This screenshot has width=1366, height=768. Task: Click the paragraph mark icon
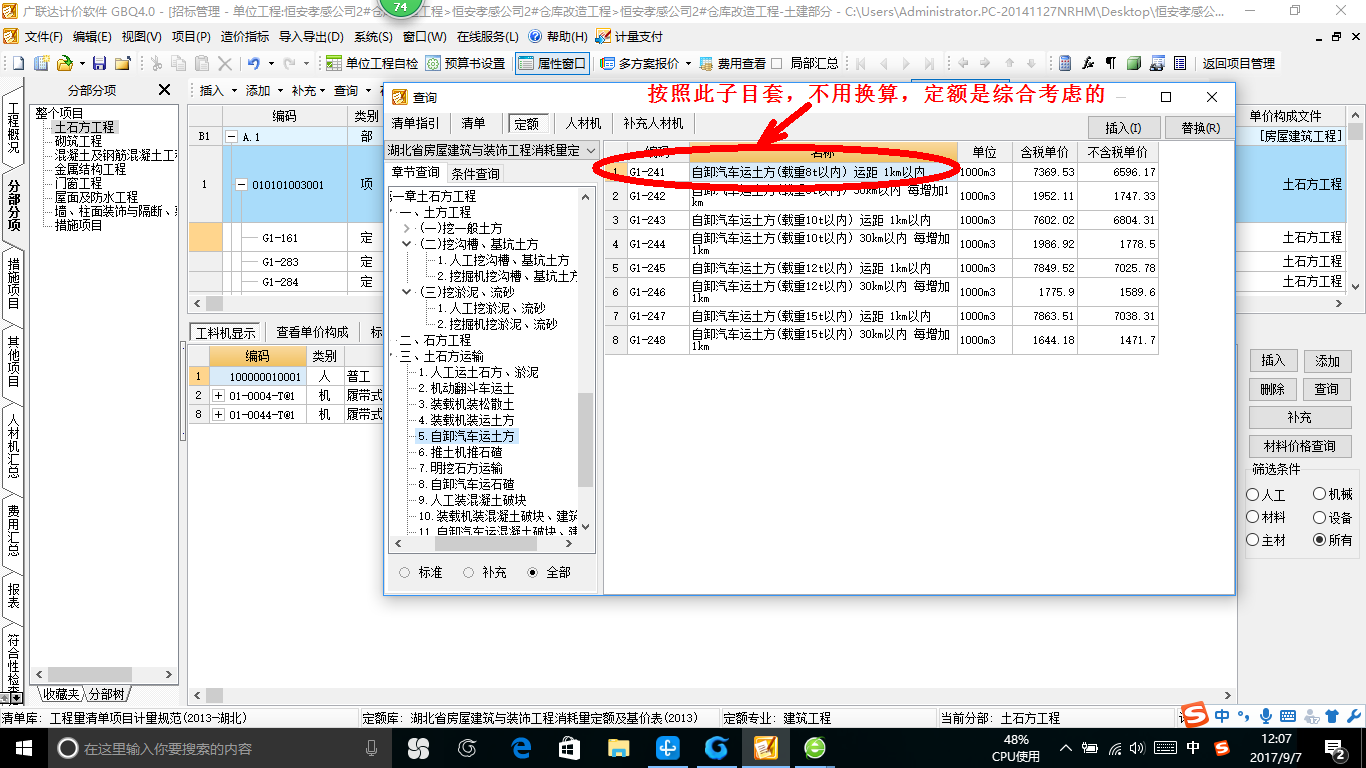coord(1111,63)
